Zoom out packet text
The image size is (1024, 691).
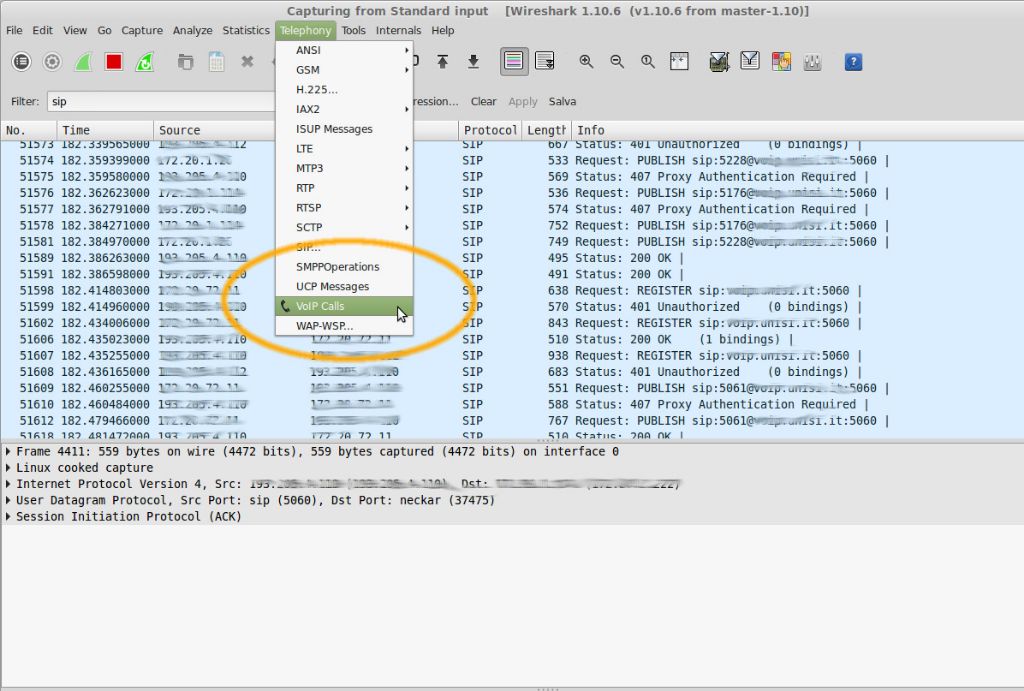pos(617,62)
